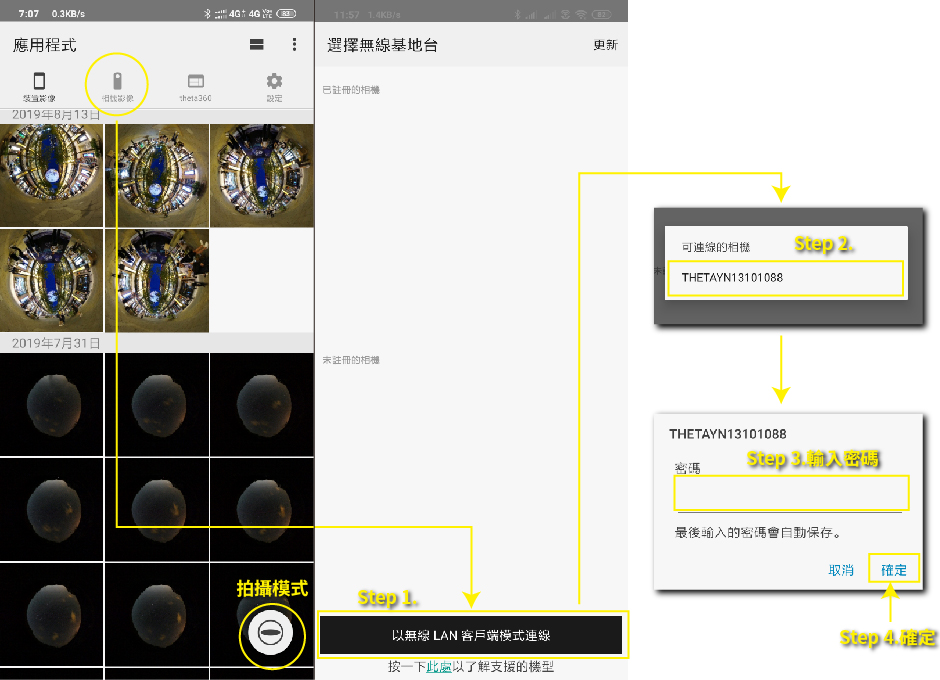The width and height of the screenshot is (940, 680).
Task: Select camera THETAYN13101088 from the connectable list
Action: coord(785,278)
